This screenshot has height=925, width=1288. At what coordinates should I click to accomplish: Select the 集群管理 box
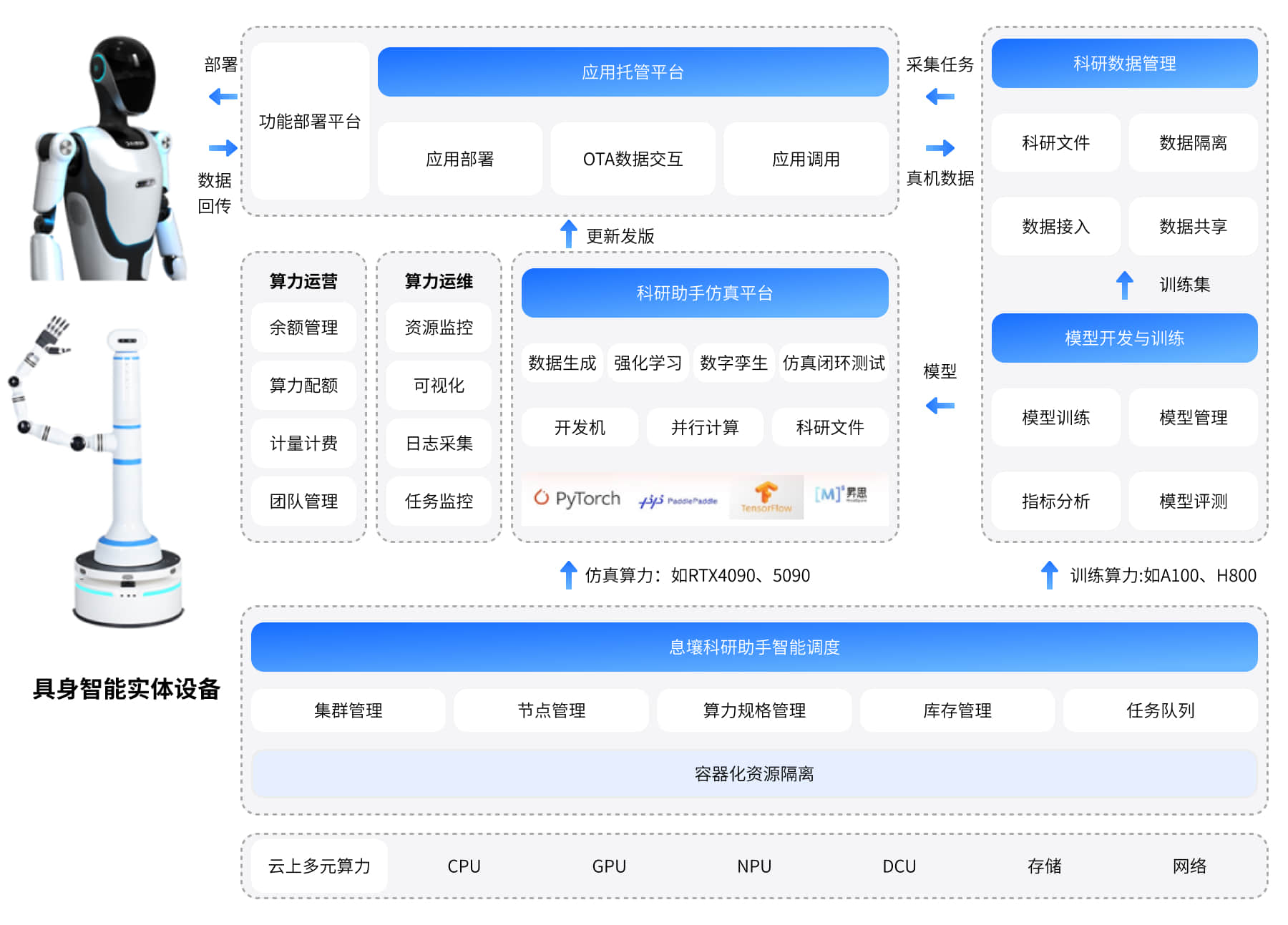coord(348,710)
